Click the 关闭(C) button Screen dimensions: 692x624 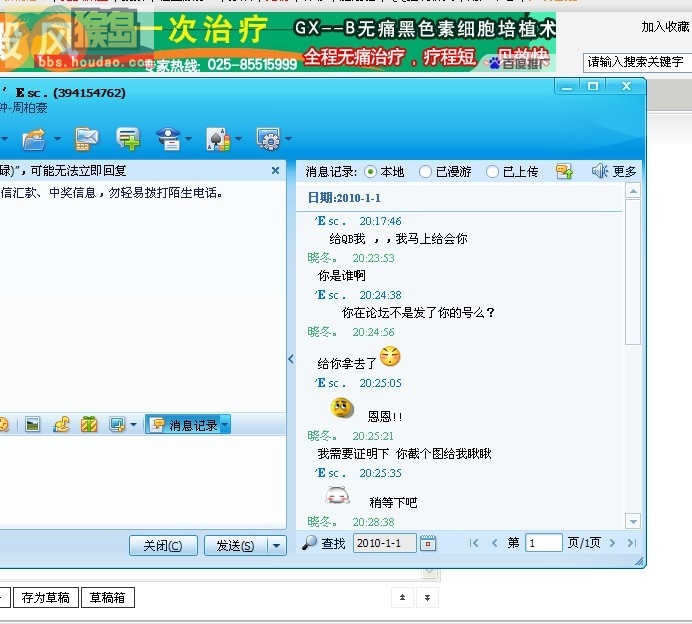[x=163, y=546]
